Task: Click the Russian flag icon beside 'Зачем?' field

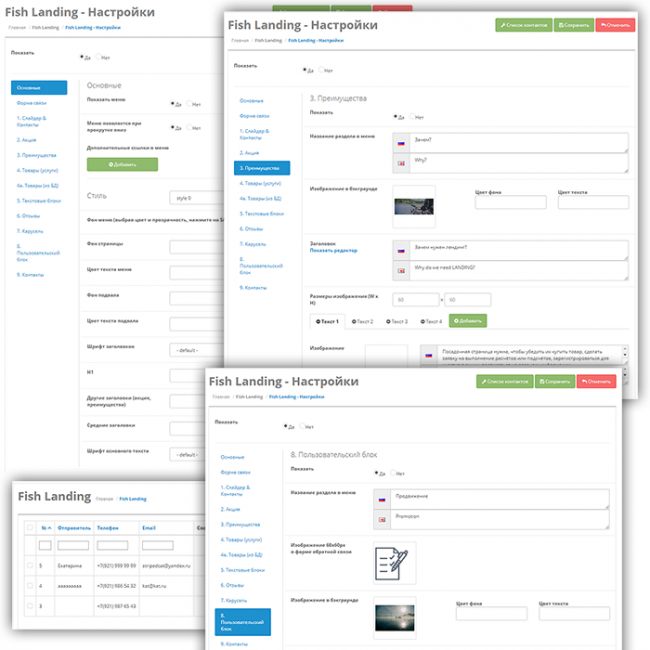Action: pos(401,142)
